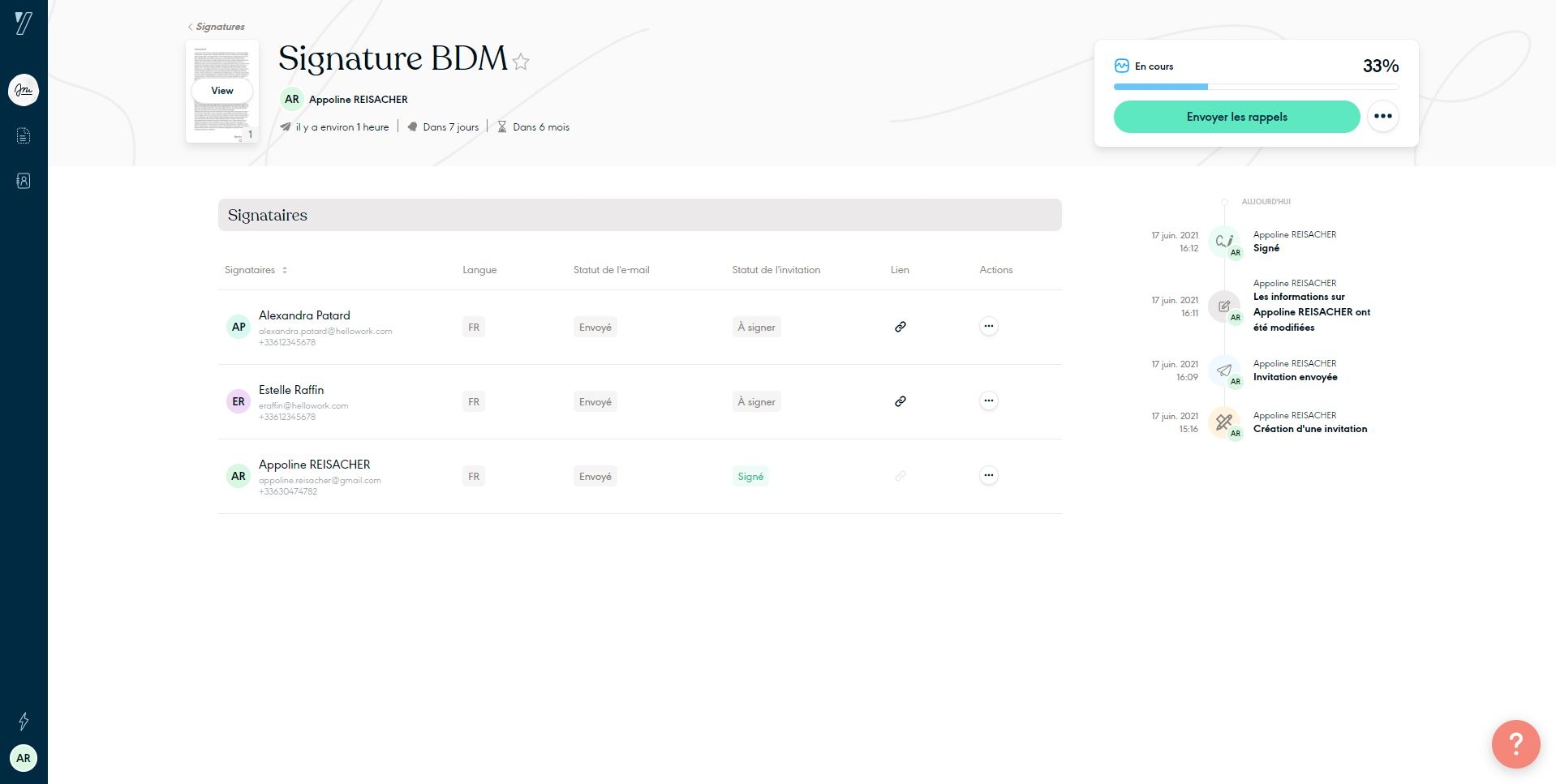Open actions menu for Estelle Raffin
The height and width of the screenshot is (784, 1556).
click(x=988, y=401)
